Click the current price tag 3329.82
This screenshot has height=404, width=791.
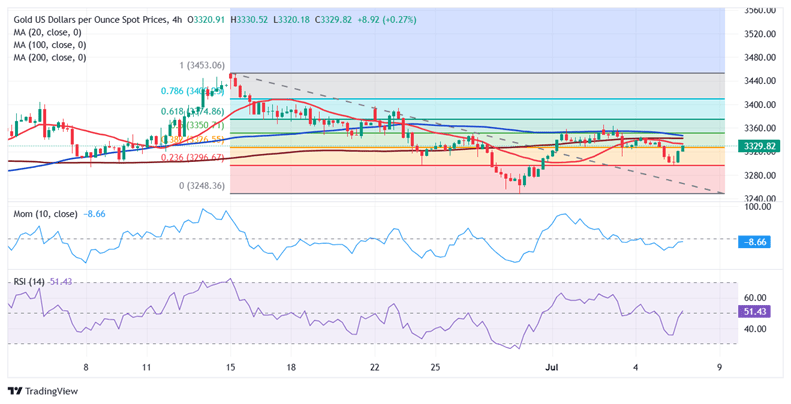pos(755,146)
